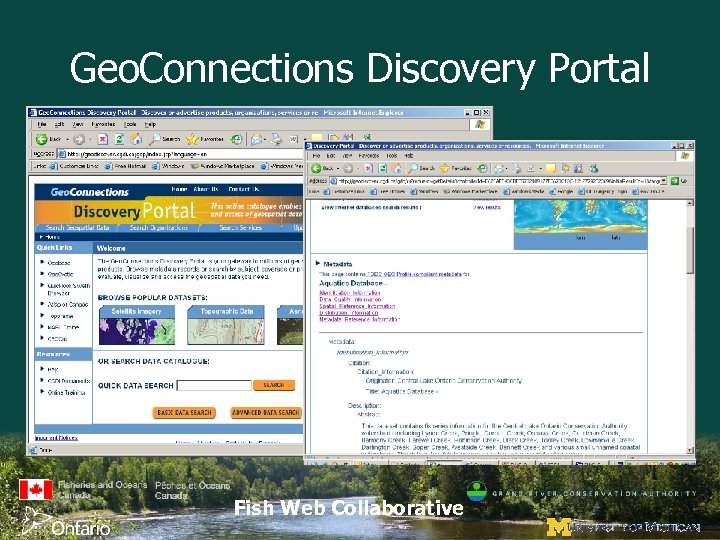Click Contact Us link in GeoConnections header
Viewport: 720px width, 540px height.
(x=243, y=189)
